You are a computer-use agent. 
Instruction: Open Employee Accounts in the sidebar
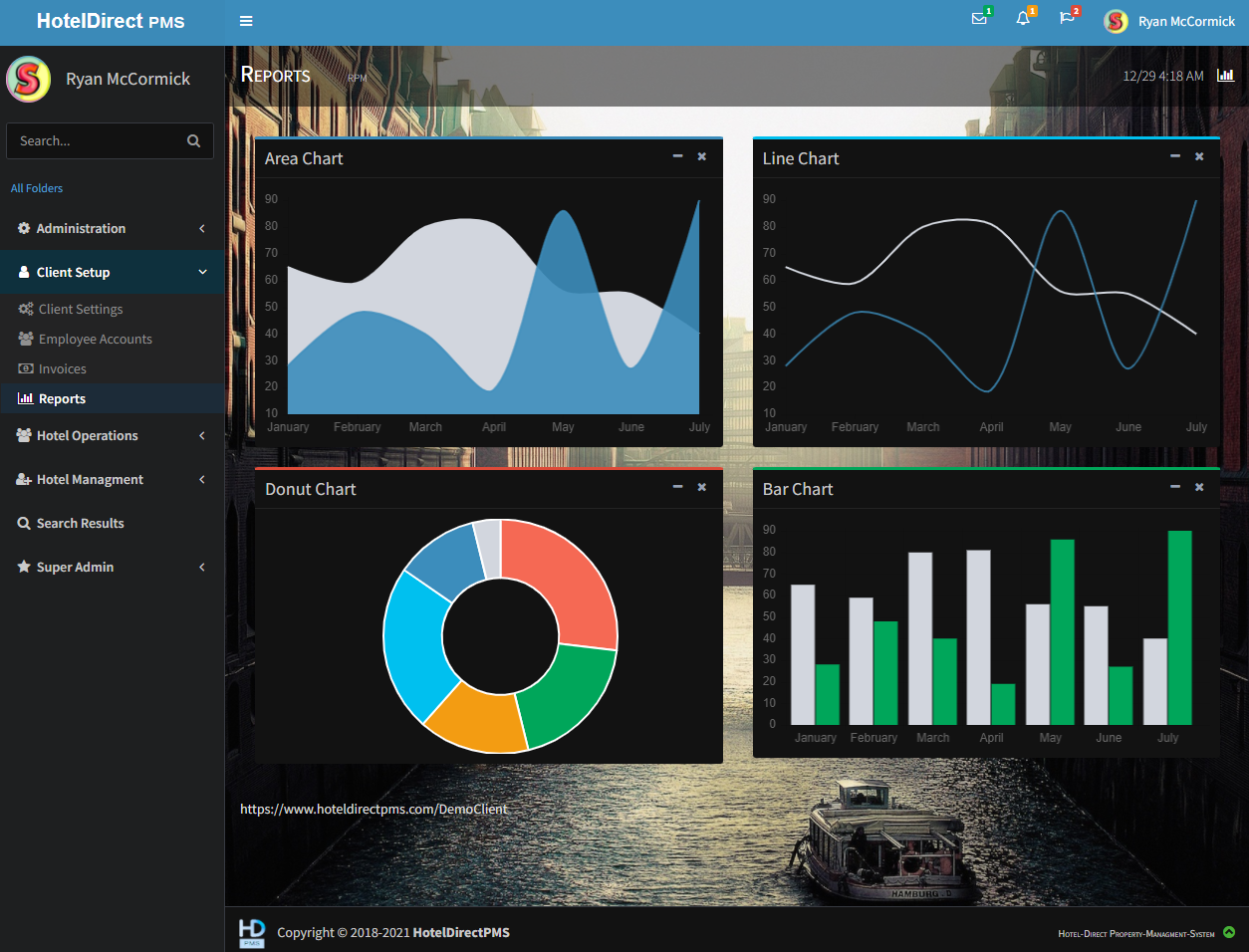pyautogui.click(x=95, y=339)
